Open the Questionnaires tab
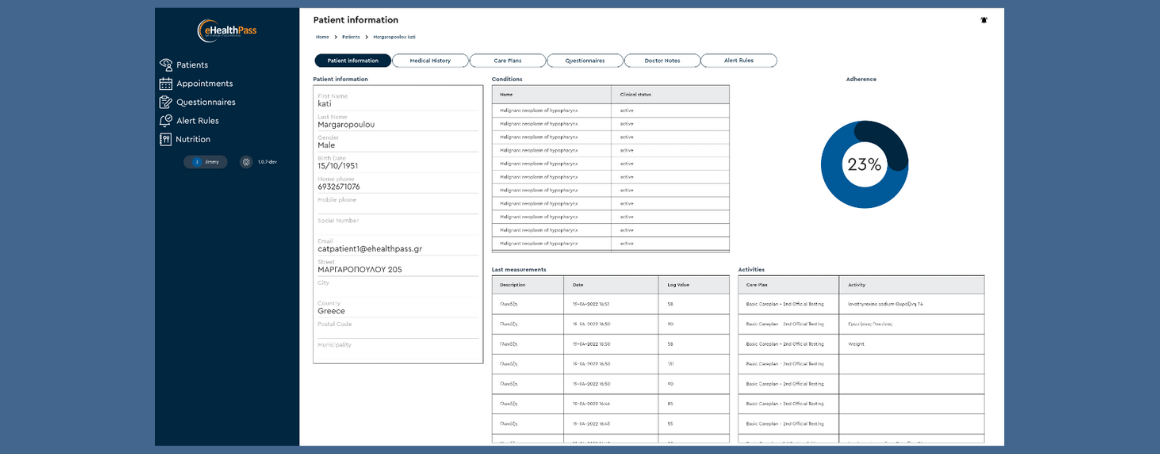The width and height of the screenshot is (1160, 454). click(585, 61)
